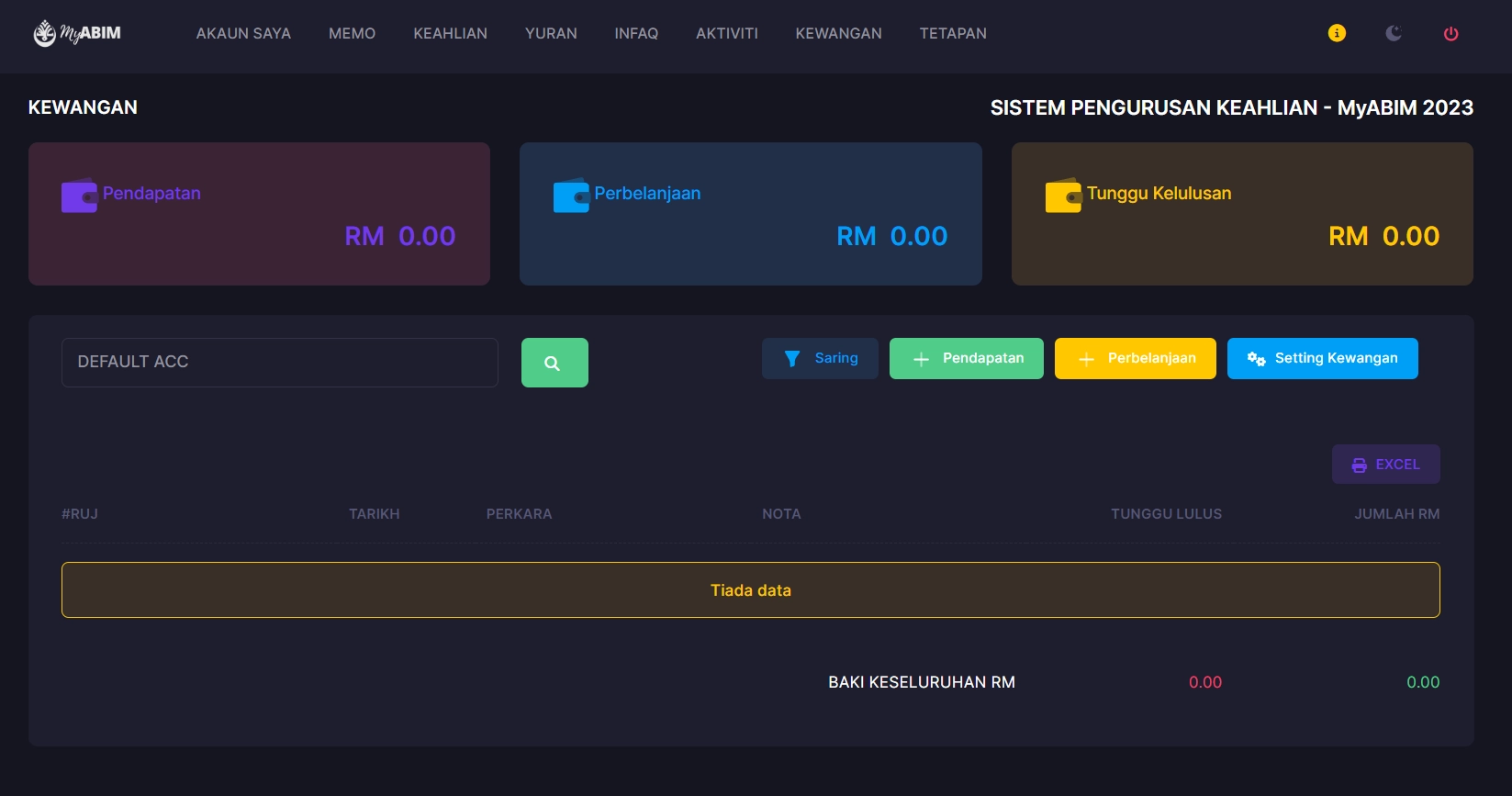Sort by the TARIKH column header

coord(374,514)
